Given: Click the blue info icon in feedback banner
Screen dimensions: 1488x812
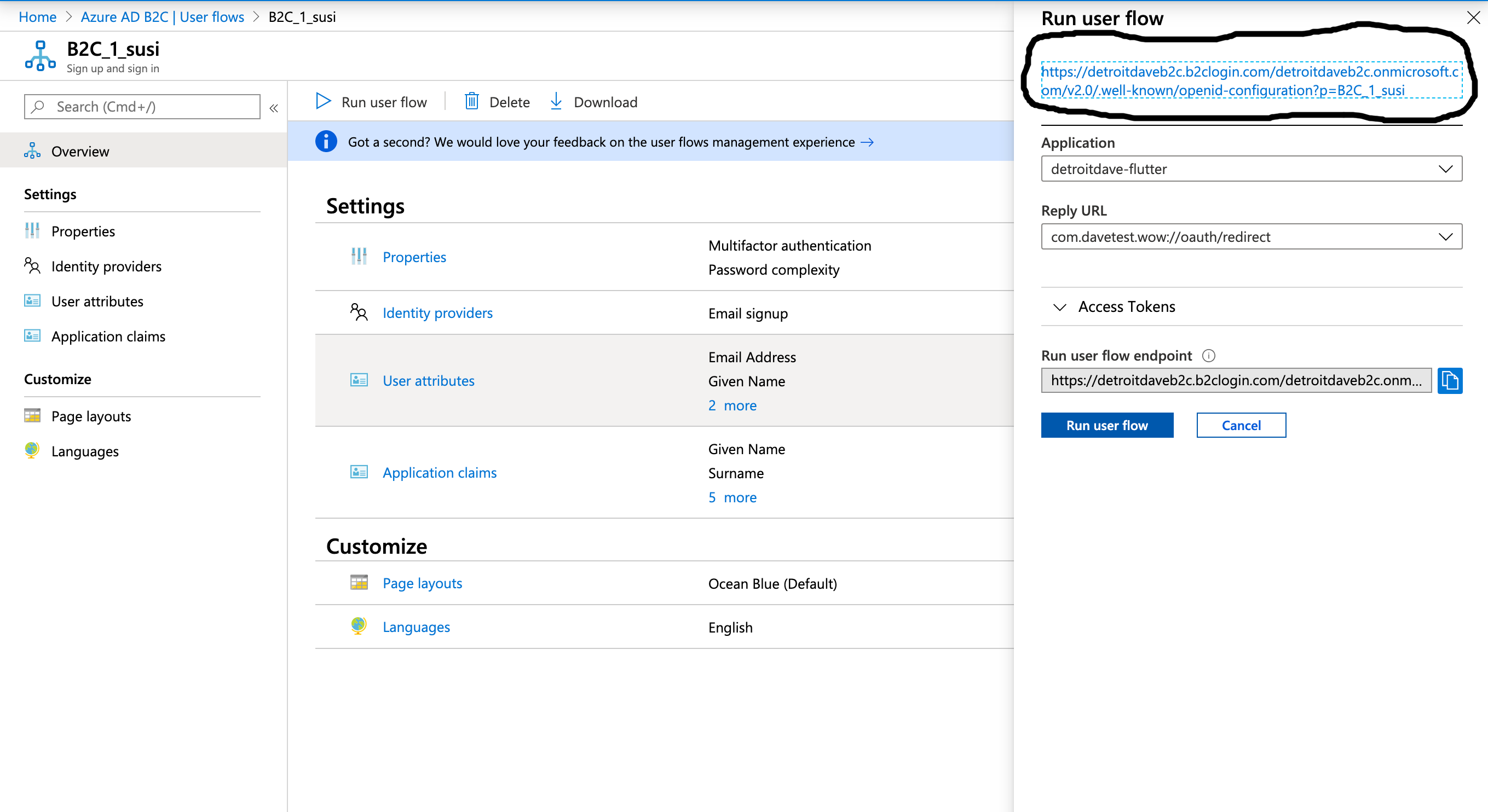Looking at the screenshot, I should [326, 142].
